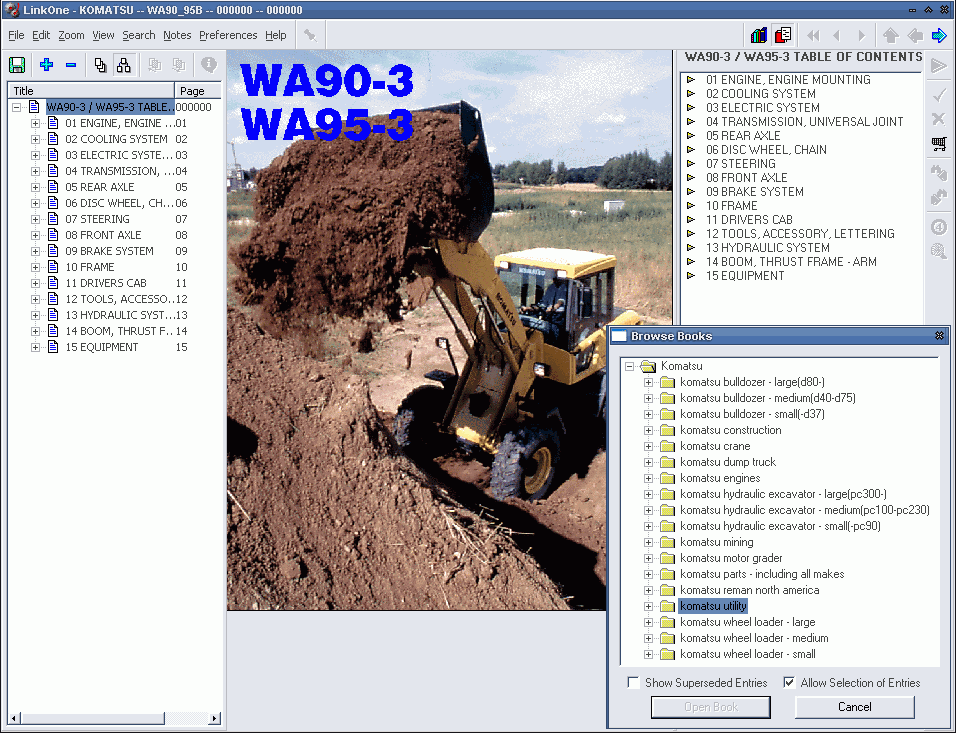This screenshot has width=956, height=733.
Task: Collapse the WA90-3 / WA95-3 TABLE root node
Action: point(16,107)
